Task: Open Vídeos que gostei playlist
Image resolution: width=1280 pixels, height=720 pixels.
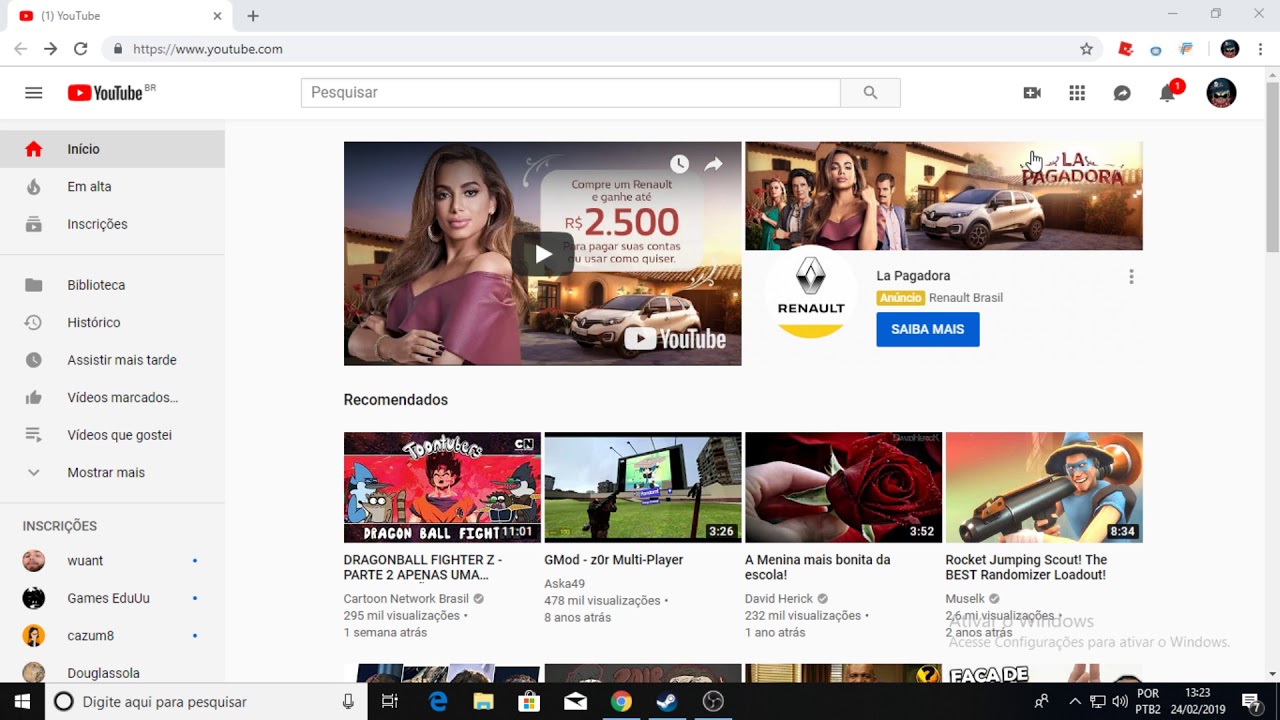Action: 112,435
